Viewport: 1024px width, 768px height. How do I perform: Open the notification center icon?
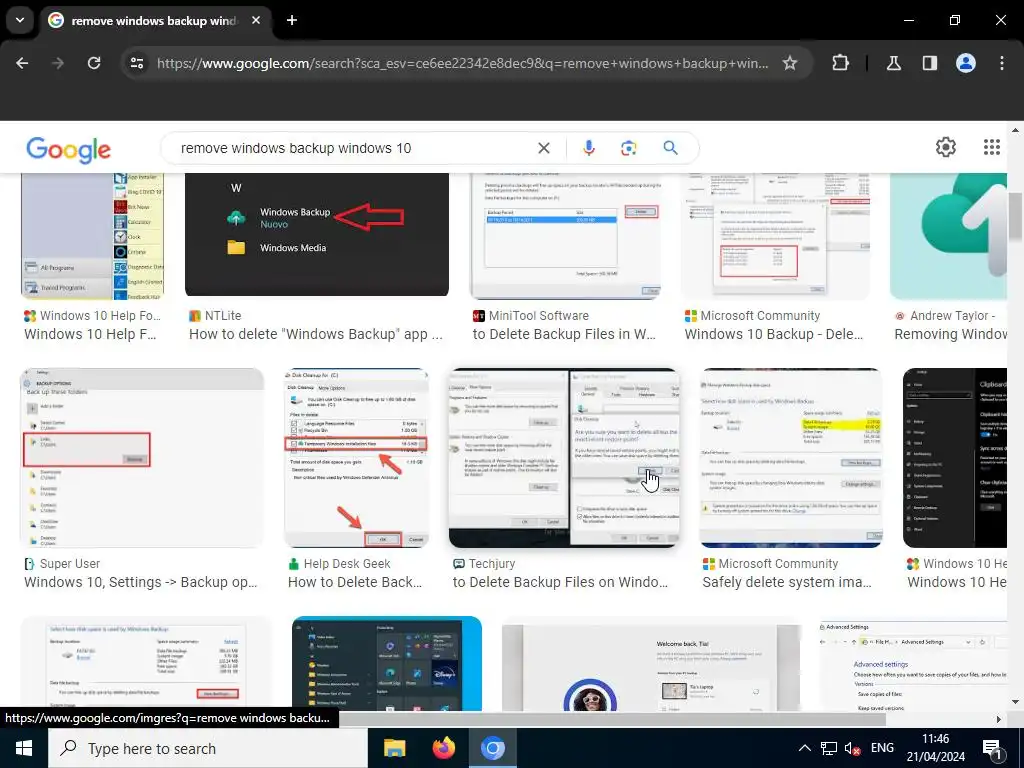click(x=993, y=749)
